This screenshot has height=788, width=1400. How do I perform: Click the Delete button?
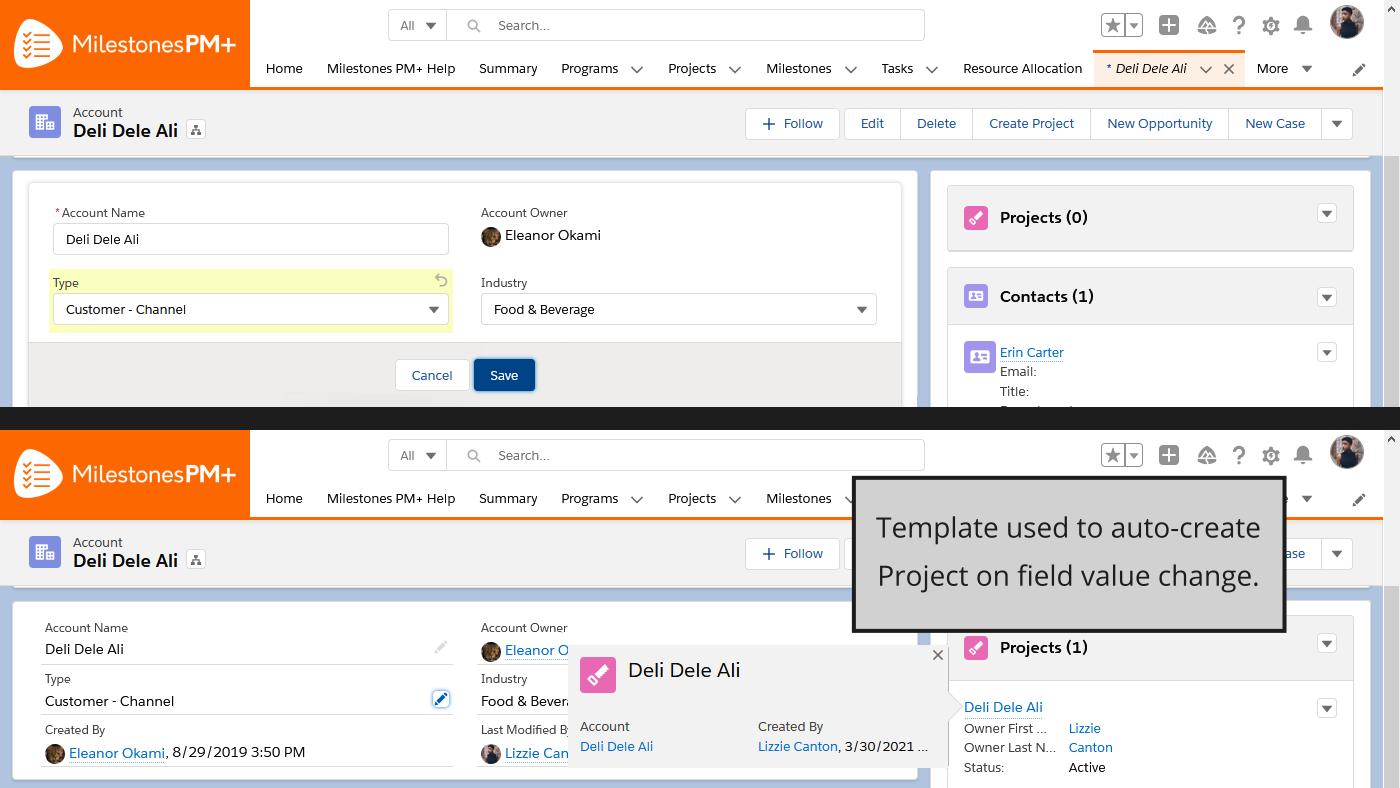[x=936, y=124]
